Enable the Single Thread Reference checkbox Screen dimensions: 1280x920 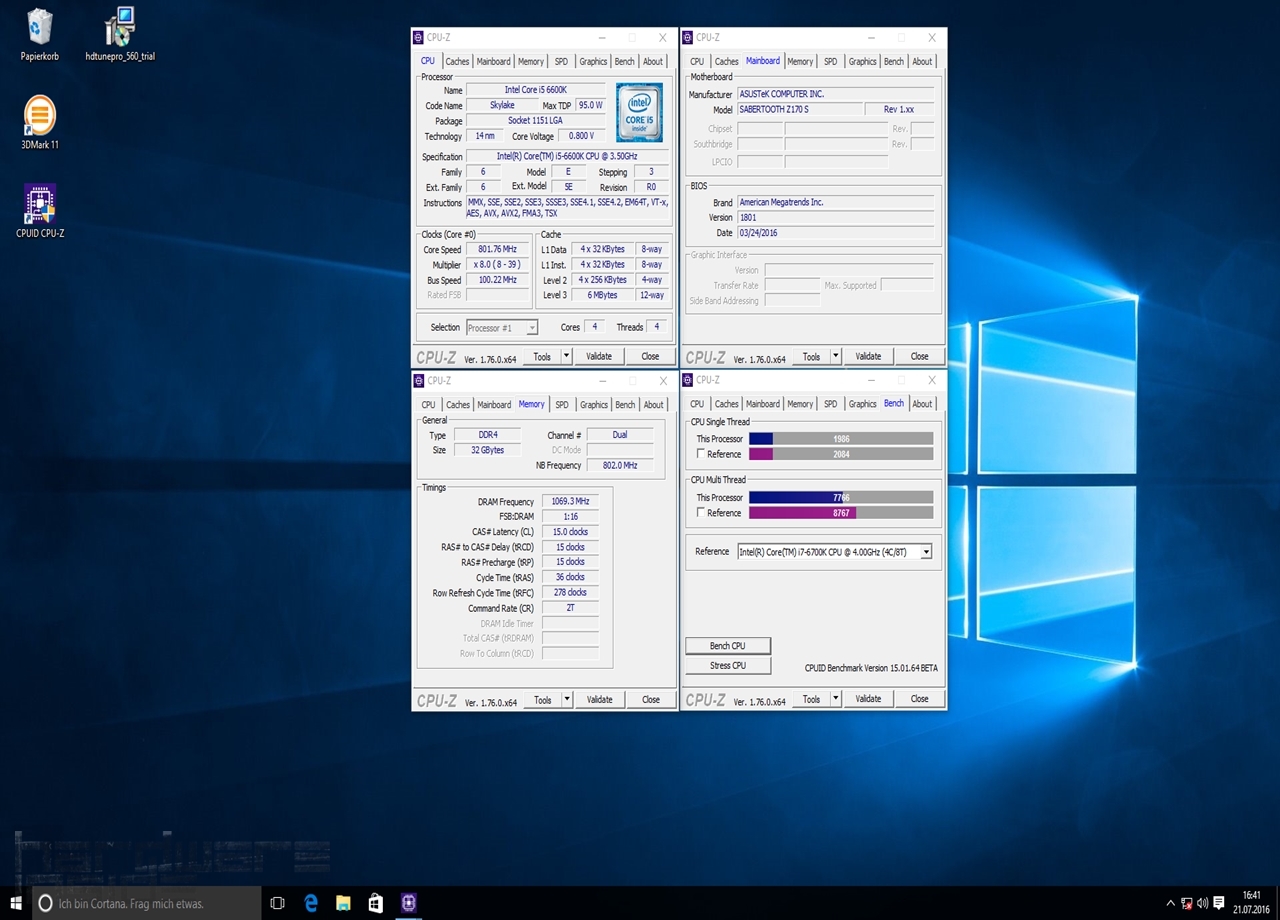coord(701,454)
